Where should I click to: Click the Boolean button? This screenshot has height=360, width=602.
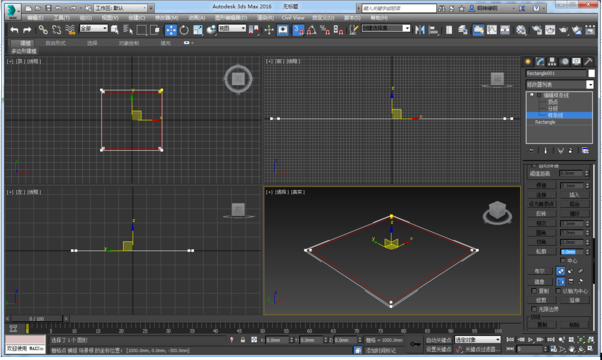[x=539, y=271]
